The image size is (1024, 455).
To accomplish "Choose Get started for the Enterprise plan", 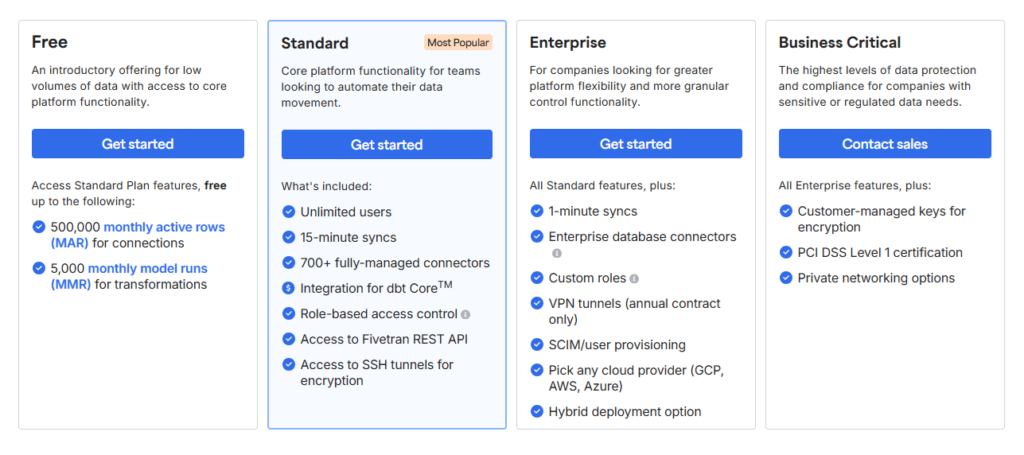I will coord(636,144).
